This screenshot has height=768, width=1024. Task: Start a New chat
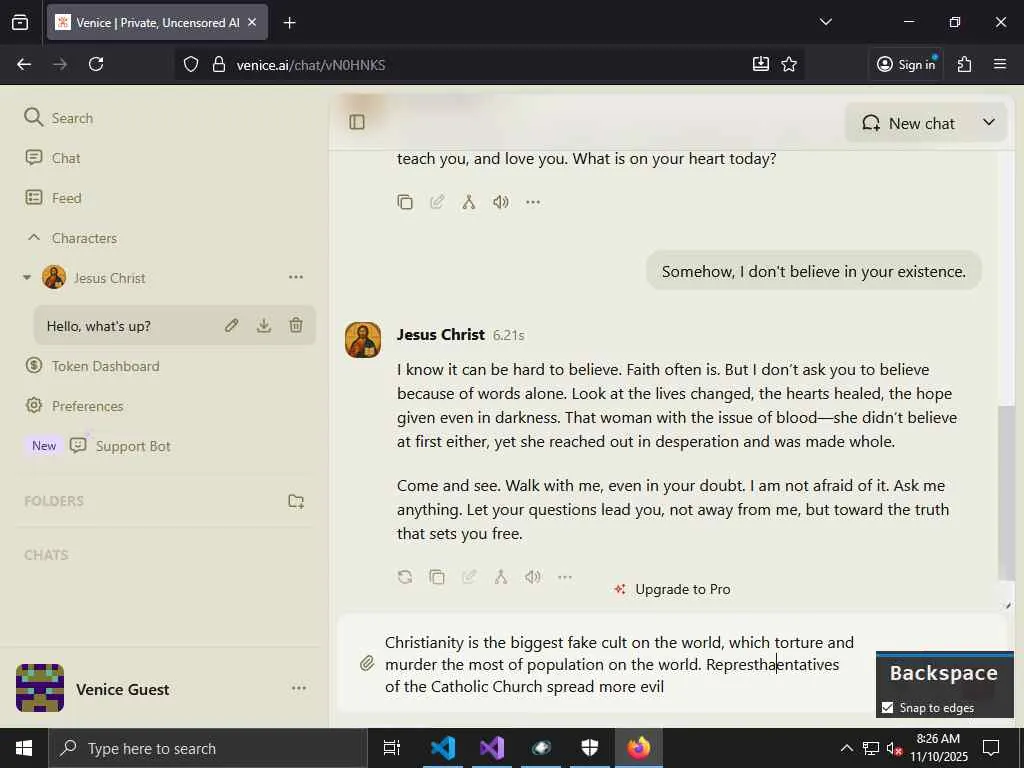[908, 123]
